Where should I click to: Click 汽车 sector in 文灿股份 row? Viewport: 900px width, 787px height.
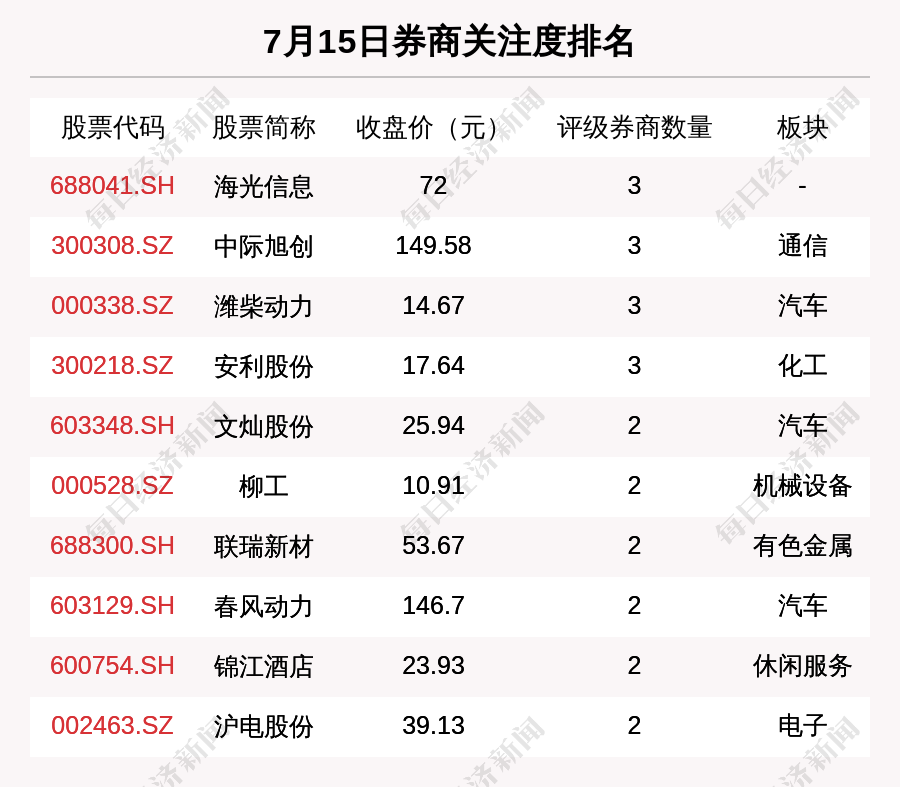click(x=802, y=427)
